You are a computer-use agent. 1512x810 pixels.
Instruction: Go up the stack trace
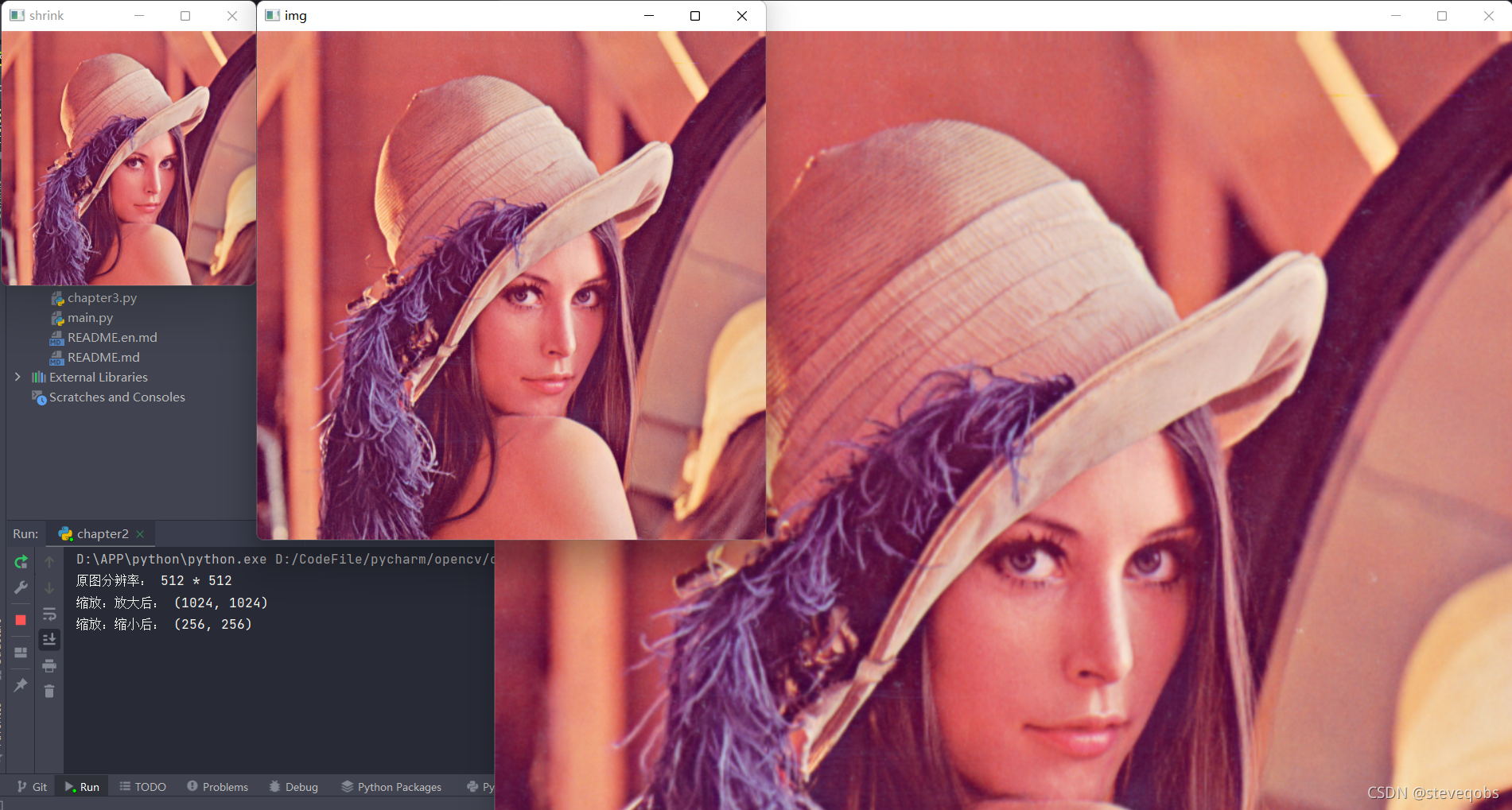pos(49,562)
